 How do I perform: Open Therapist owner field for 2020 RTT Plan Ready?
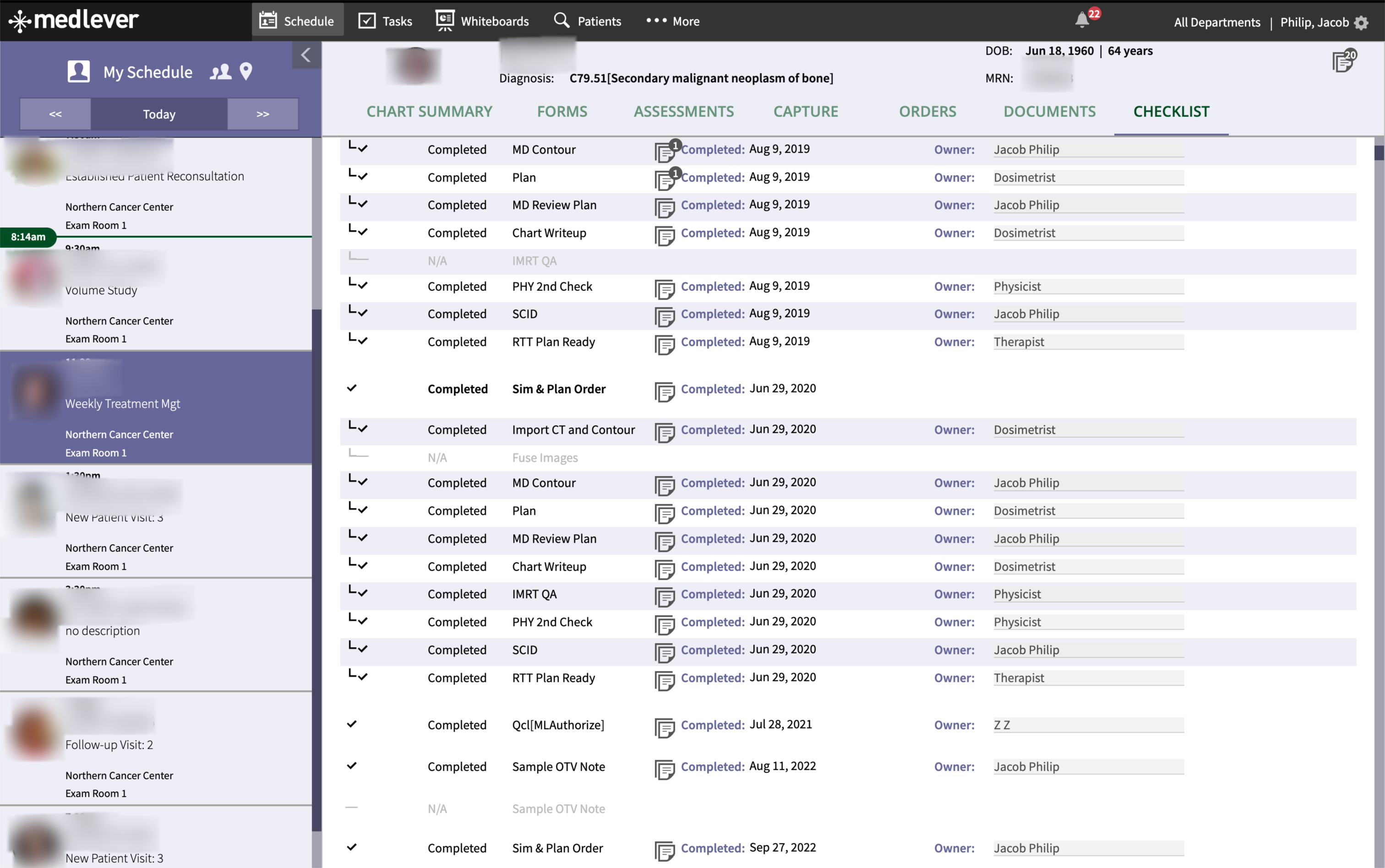(x=1089, y=678)
